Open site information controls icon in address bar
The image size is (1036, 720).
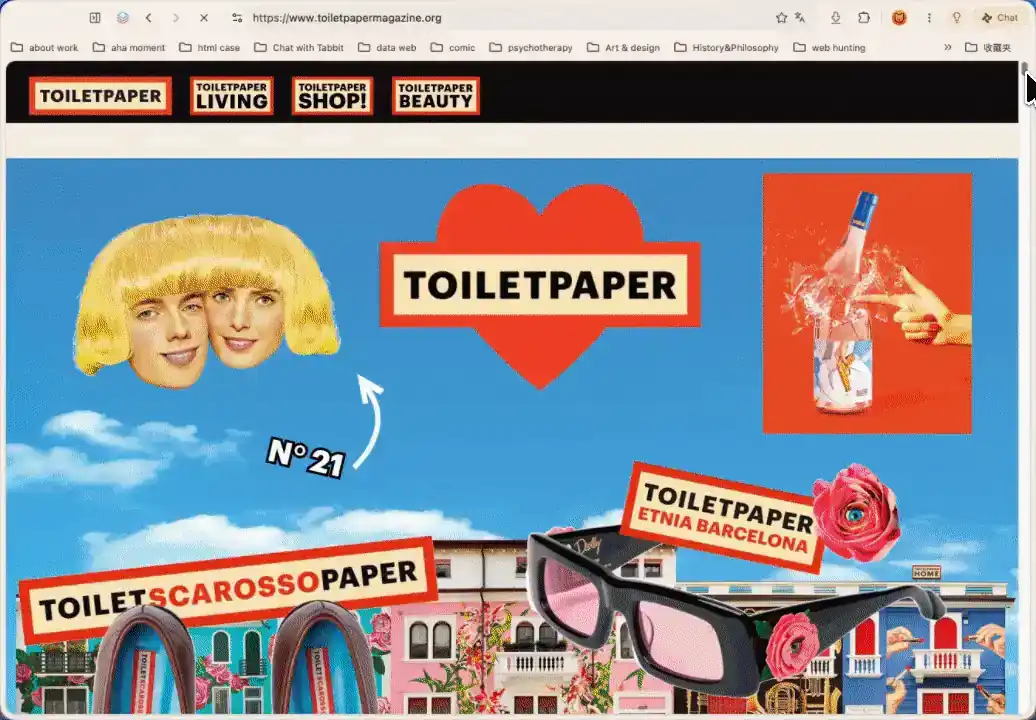pyautogui.click(x=237, y=18)
